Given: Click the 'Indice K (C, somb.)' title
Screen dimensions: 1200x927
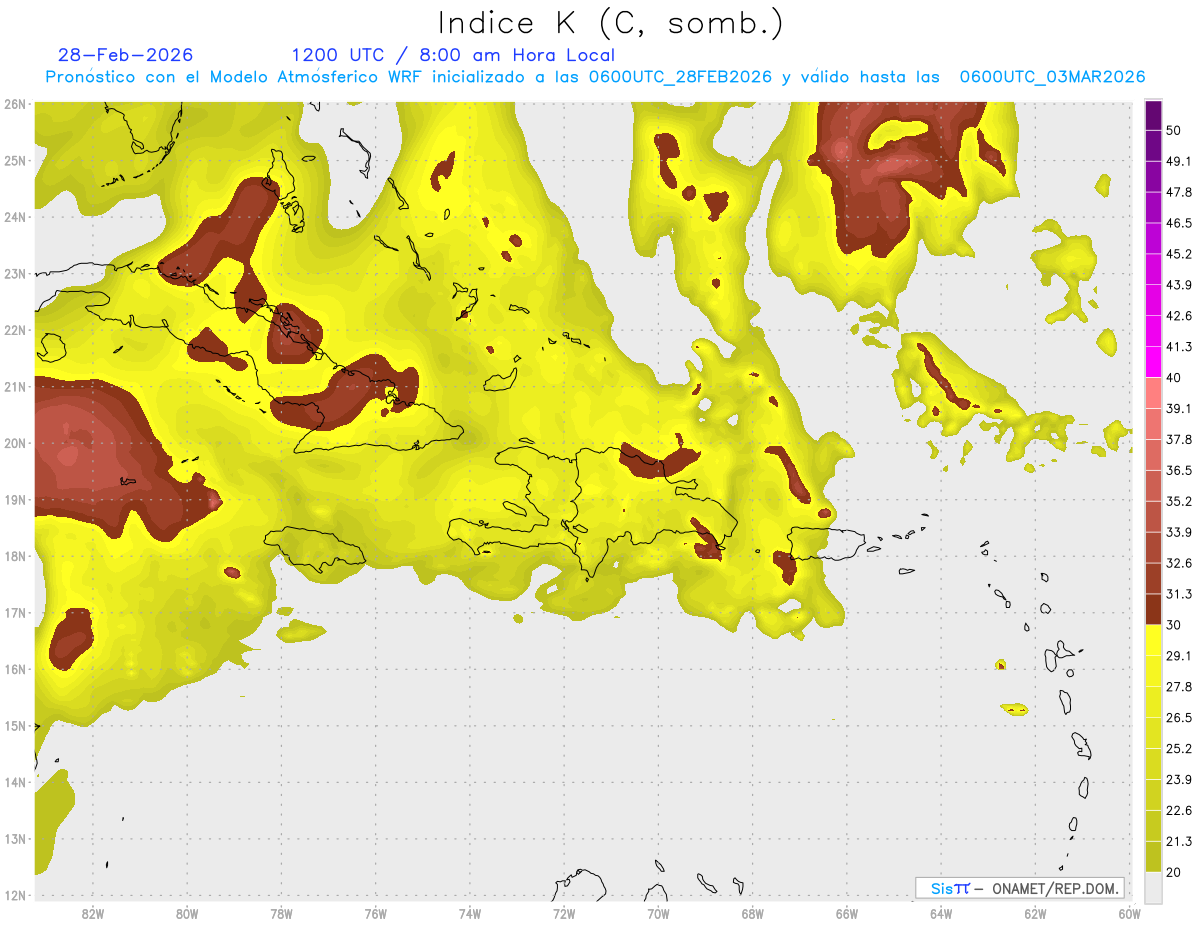Looking at the screenshot, I should [611, 24].
